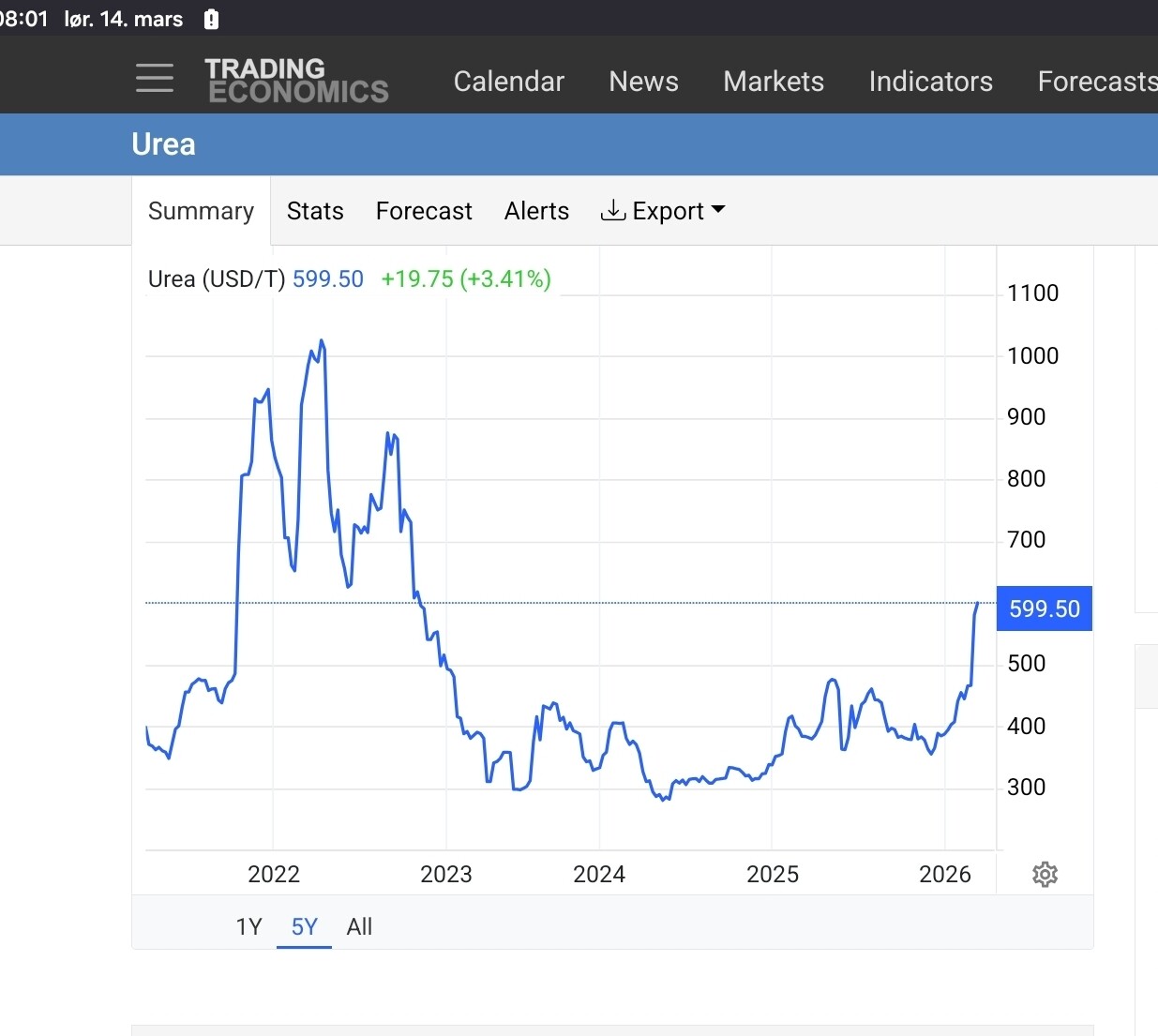Choose the 5Y time range

(x=305, y=927)
